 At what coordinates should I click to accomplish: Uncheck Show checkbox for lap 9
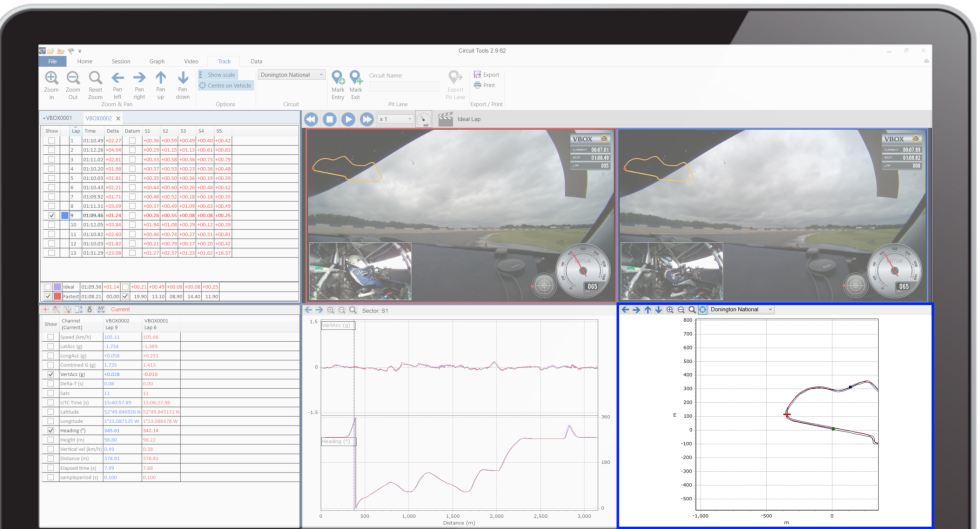pyautogui.click(x=51, y=216)
